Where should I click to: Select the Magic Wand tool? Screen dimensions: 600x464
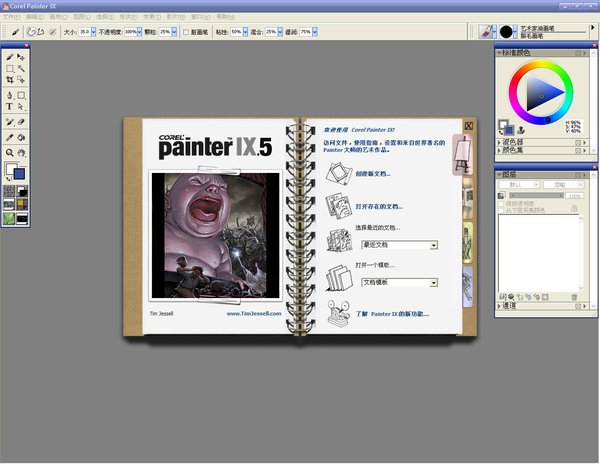(21, 68)
